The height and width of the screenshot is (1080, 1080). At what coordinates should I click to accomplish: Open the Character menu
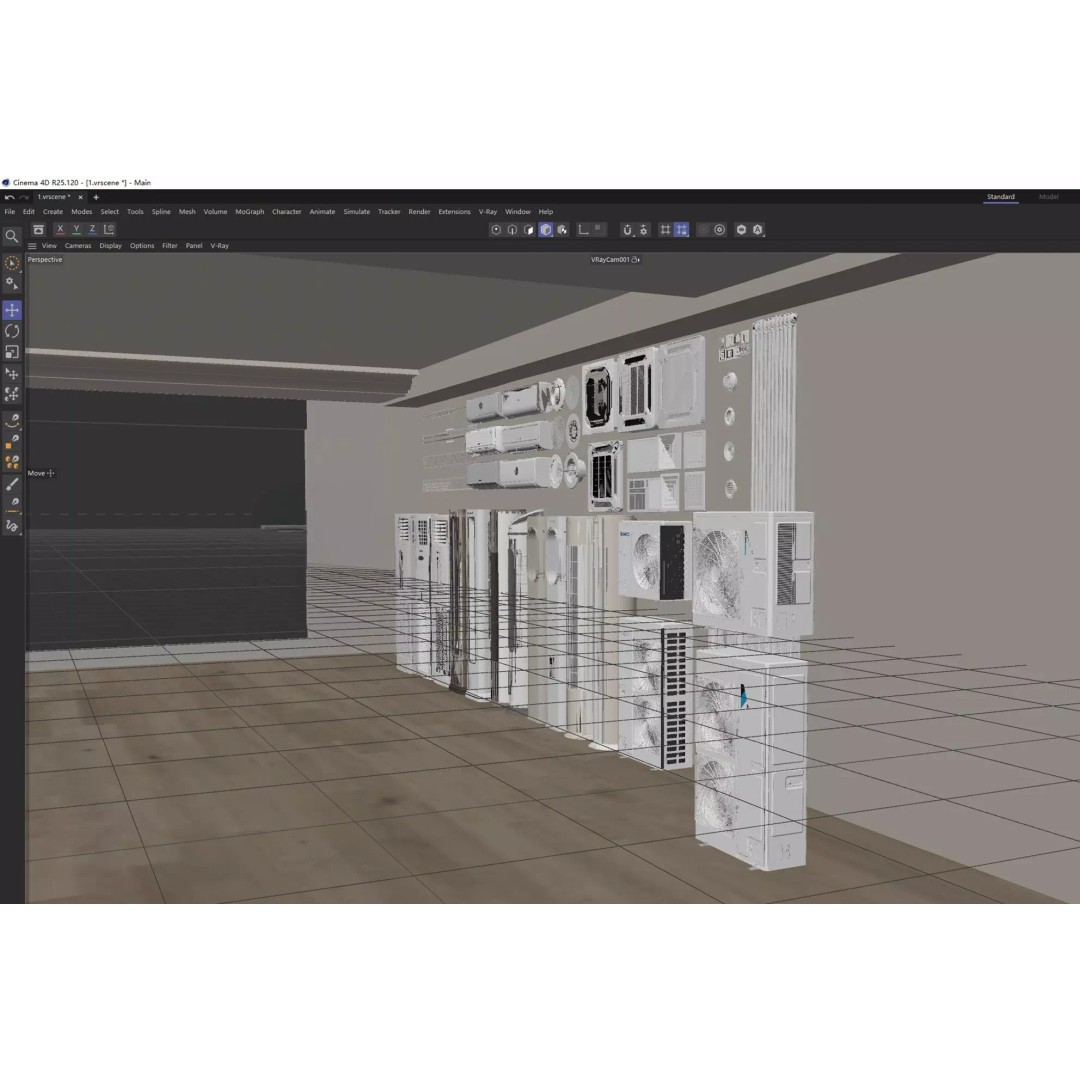point(287,212)
